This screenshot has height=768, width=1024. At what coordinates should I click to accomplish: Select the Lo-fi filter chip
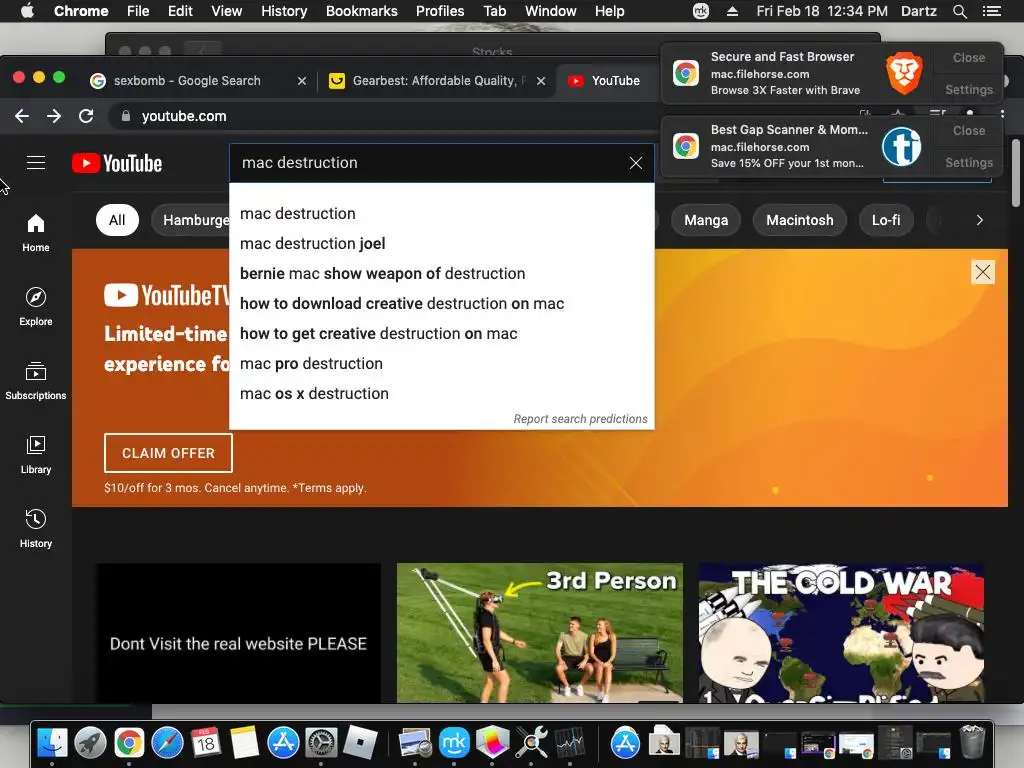(x=886, y=220)
